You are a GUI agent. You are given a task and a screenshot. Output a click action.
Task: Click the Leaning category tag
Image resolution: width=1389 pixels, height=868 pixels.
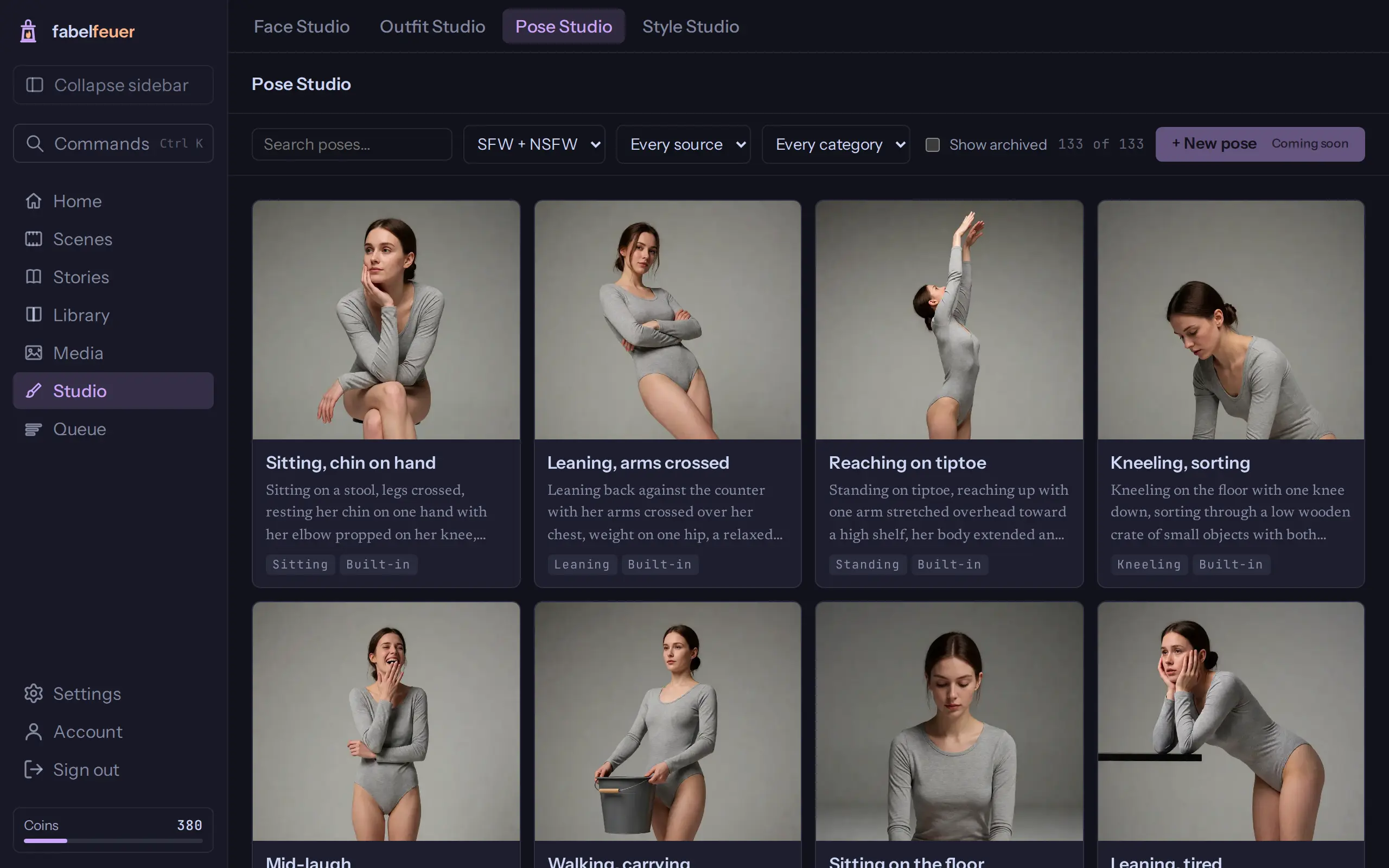pos(582,564)
